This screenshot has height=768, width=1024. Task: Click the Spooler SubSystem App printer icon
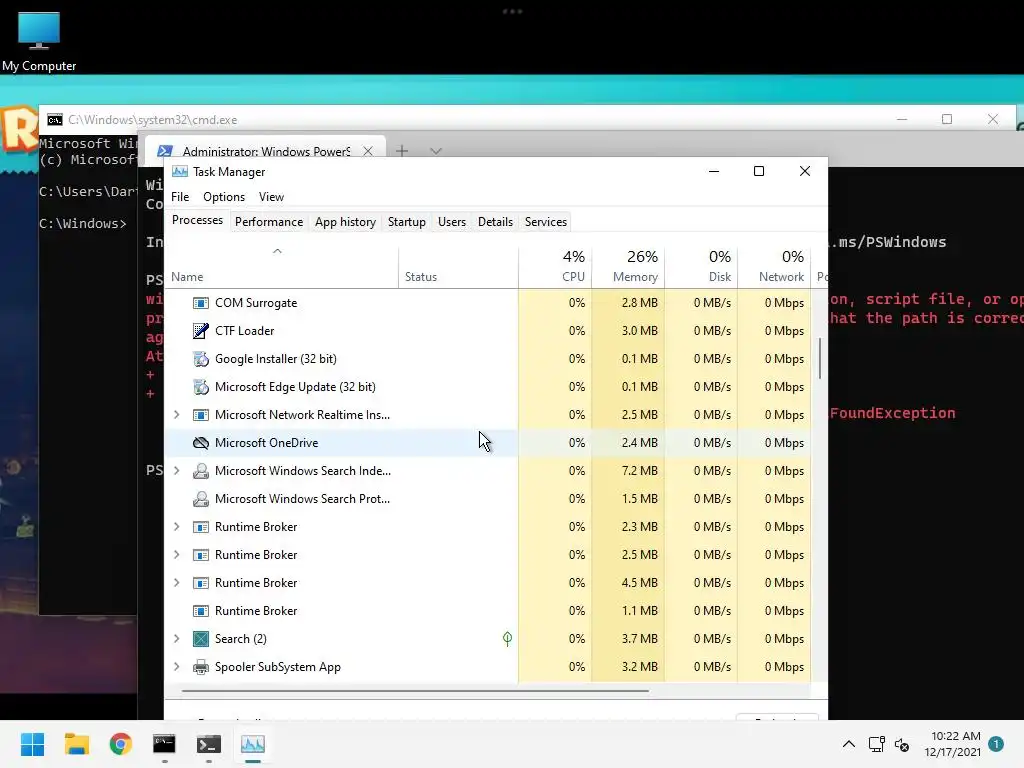click(200, 667)
